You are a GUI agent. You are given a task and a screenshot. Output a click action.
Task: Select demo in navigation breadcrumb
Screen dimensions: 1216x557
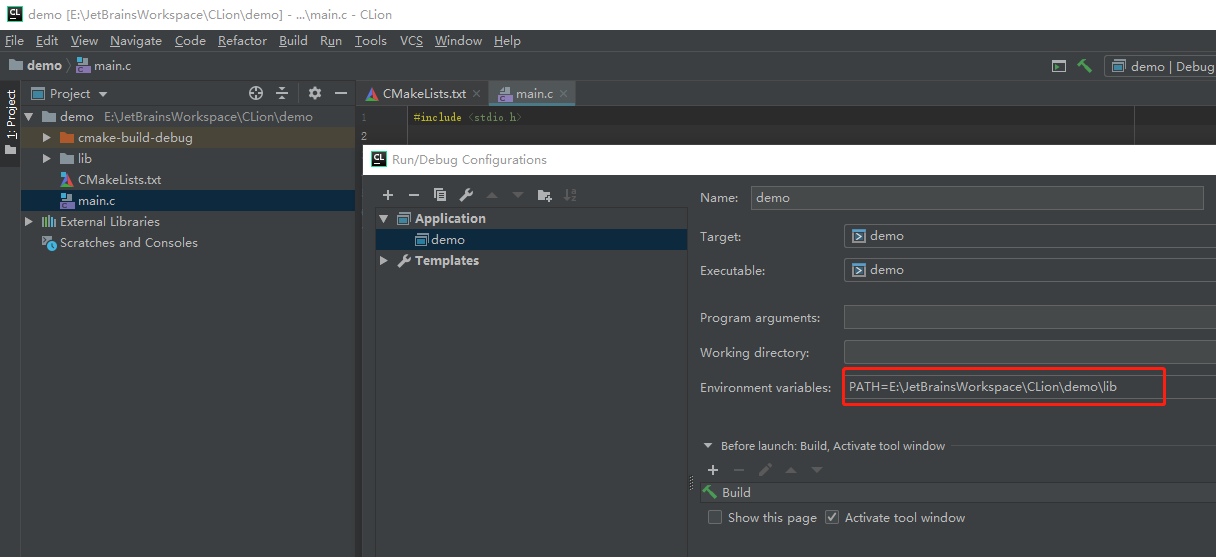click(x=36, y=66)
